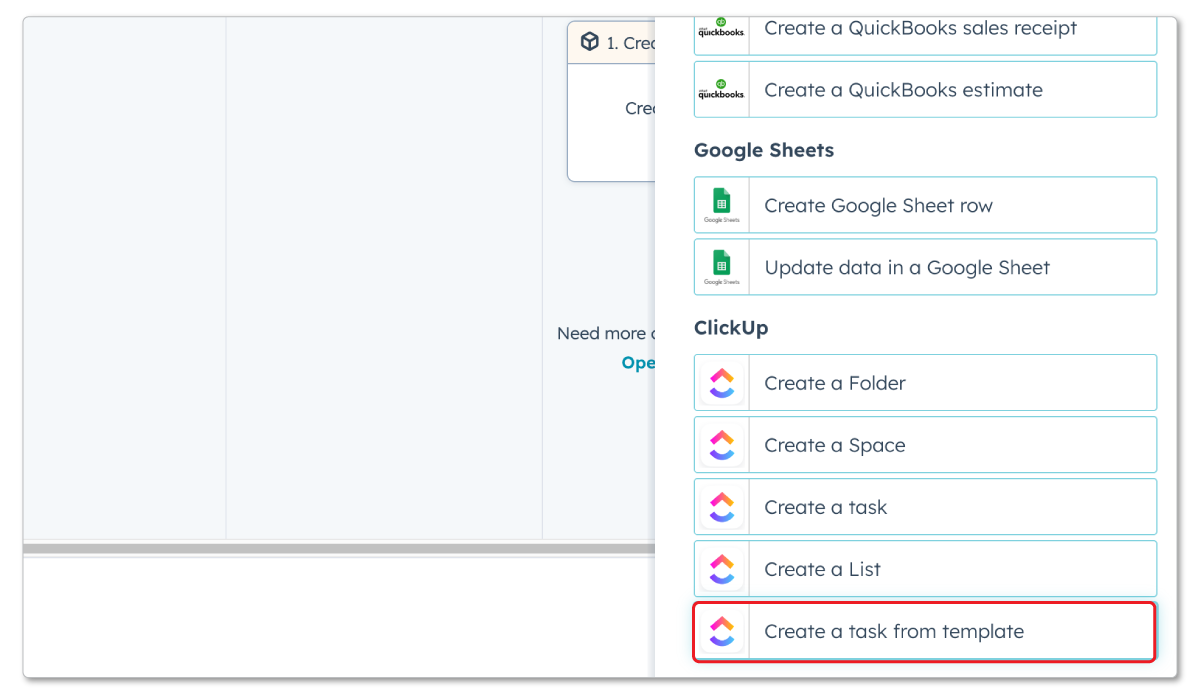This screenshot has height=700, width=1200.
Task: Click the cube icon on workflow step 1
Action: pos(590,42)
